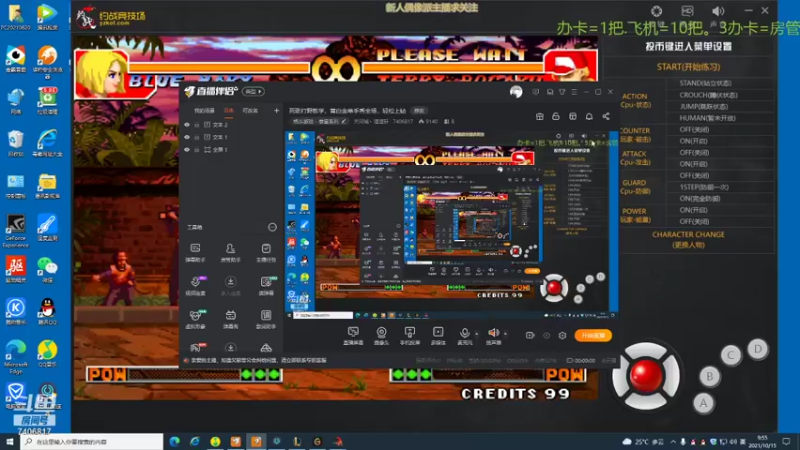Open Microsoft Edge from the taskbar
The width and height of the screenshot is (800, 450).
[x=174, y=441]
